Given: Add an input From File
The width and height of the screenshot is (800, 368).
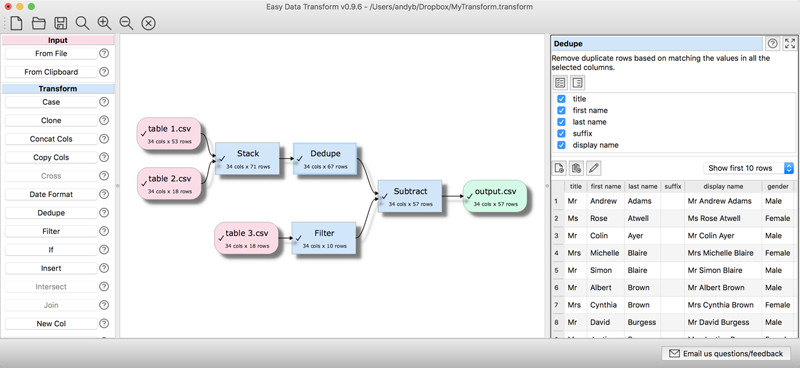Looking at the screenshot, I should click(x=51, y=54).
